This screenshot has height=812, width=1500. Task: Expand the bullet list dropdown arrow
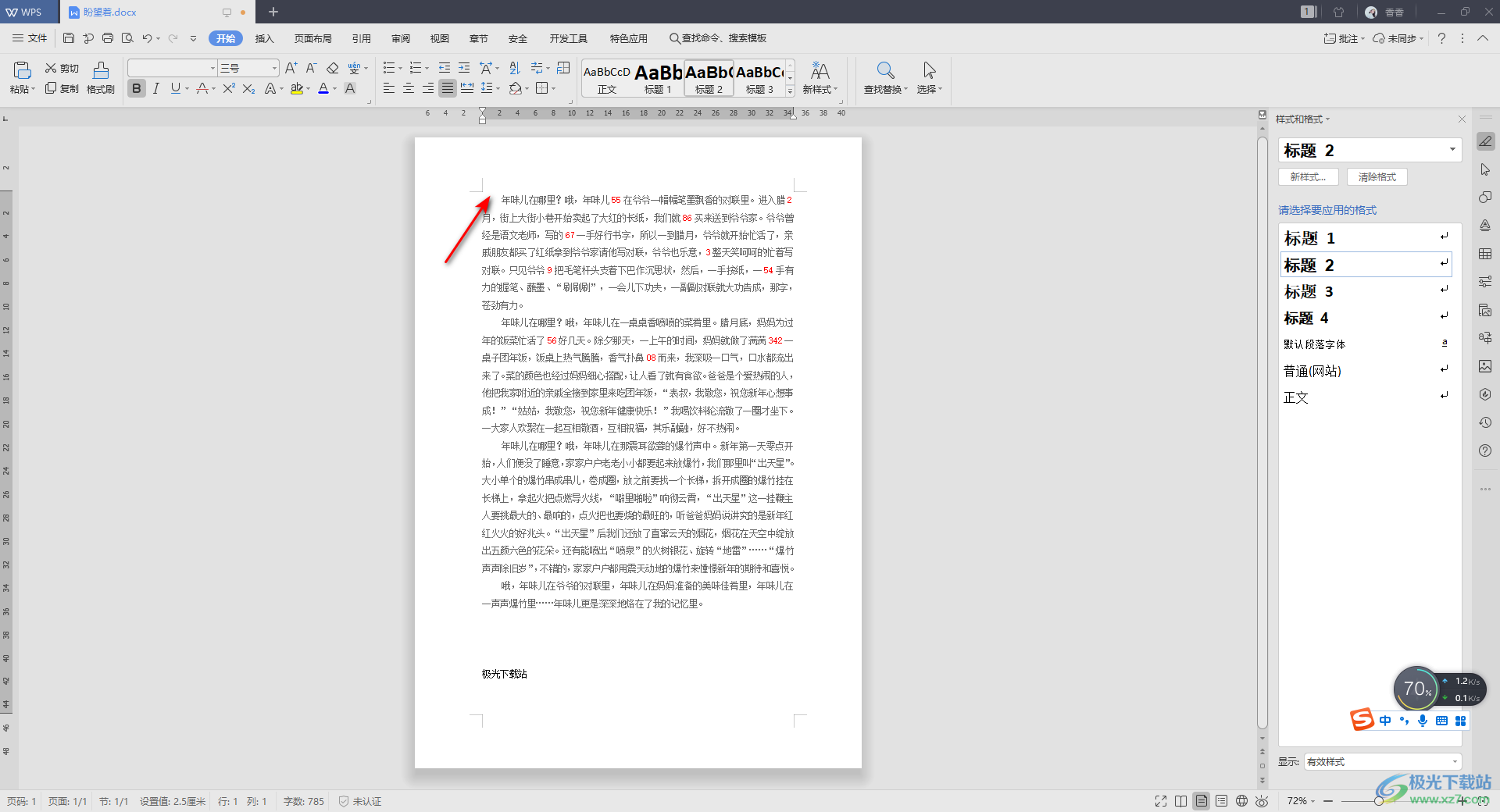point(400,68)
